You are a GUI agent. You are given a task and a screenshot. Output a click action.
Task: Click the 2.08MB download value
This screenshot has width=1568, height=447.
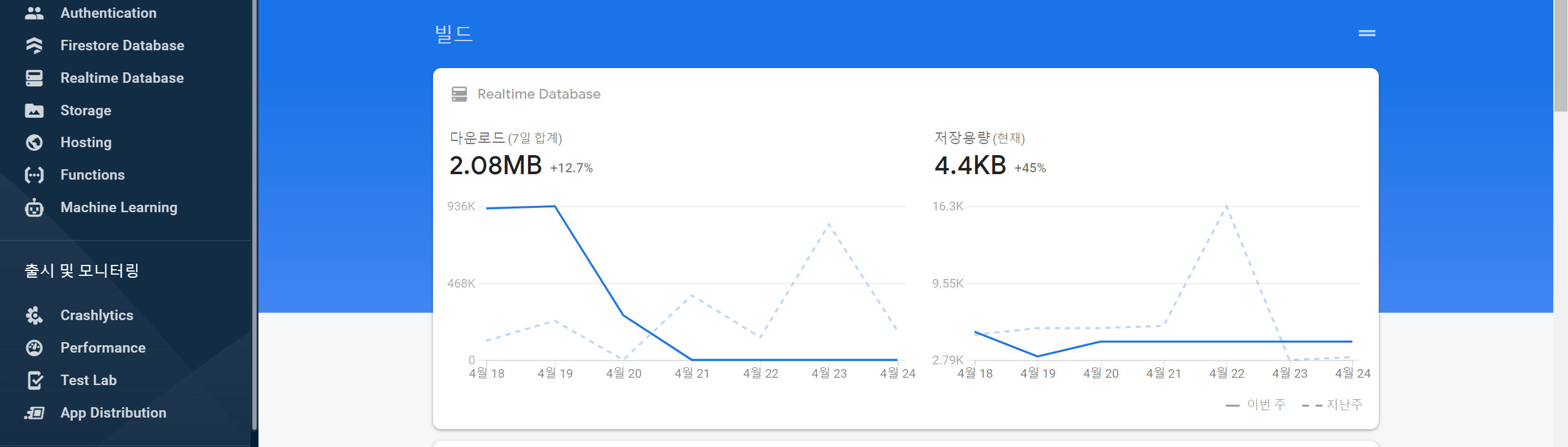tap(496, 166)
